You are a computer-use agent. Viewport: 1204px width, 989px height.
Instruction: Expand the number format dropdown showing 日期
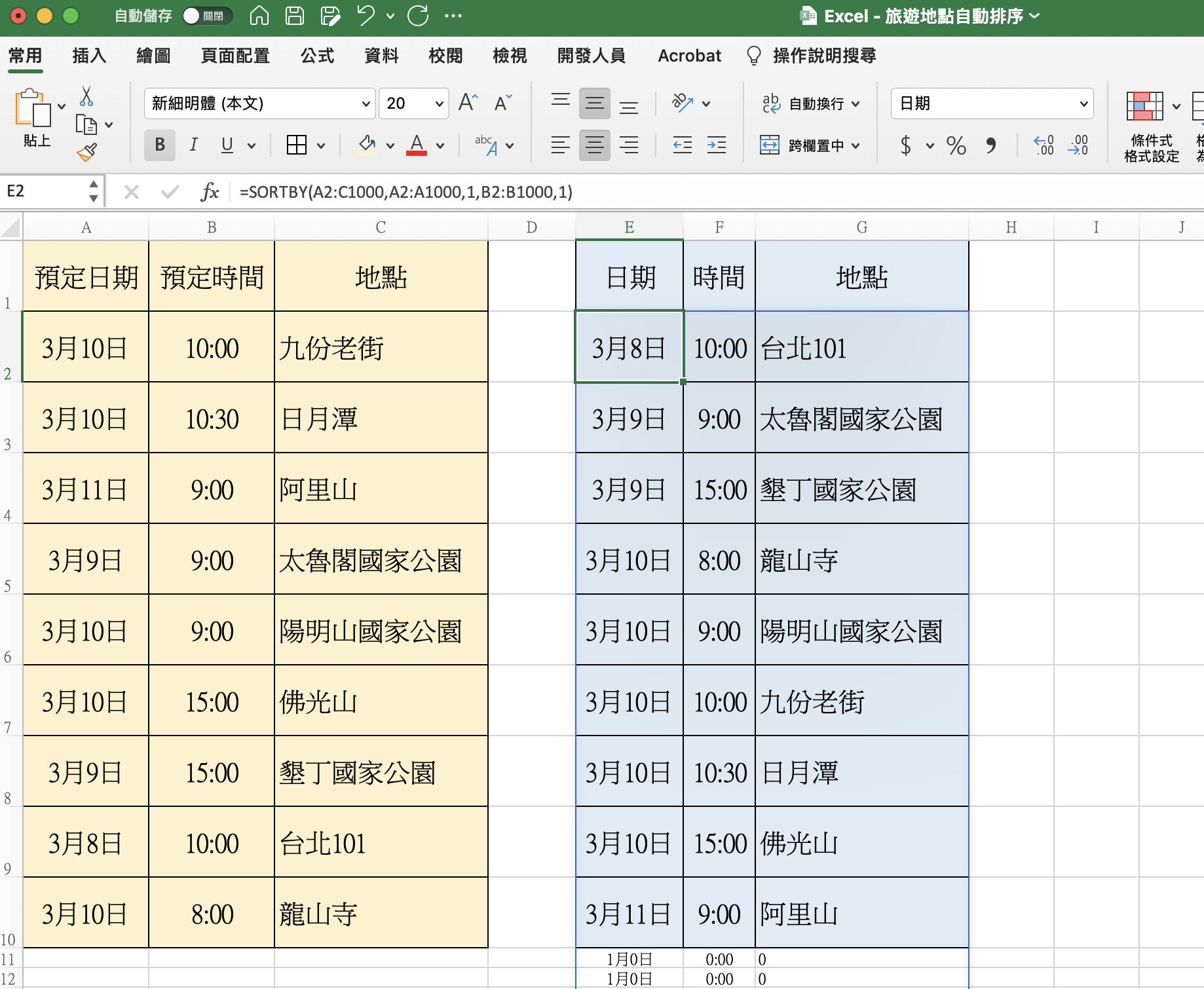point(1083,103)
